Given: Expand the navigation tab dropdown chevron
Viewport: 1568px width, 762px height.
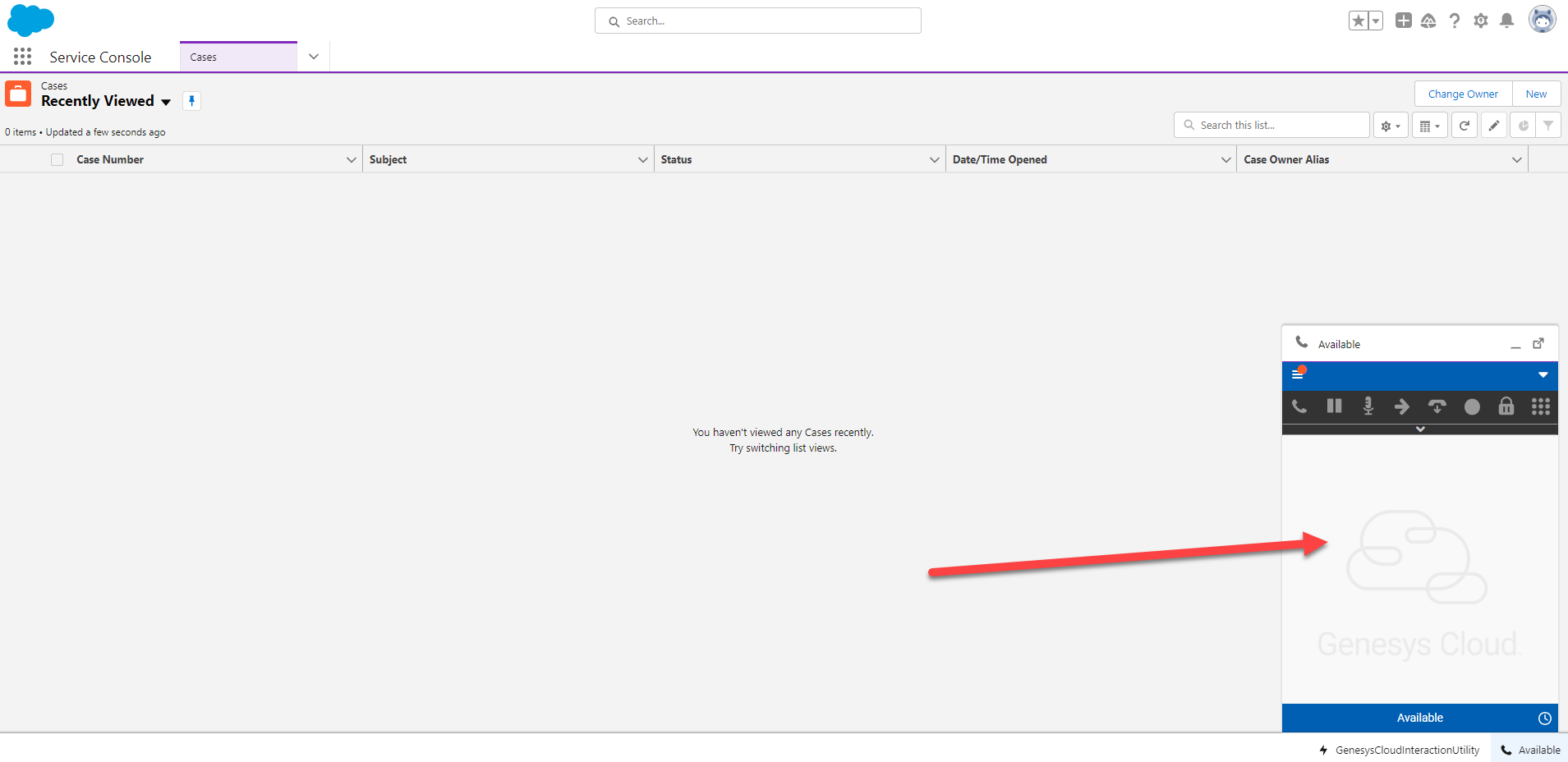Looking at the screenshot, I should pyautogui.click(x=314, y=57).
